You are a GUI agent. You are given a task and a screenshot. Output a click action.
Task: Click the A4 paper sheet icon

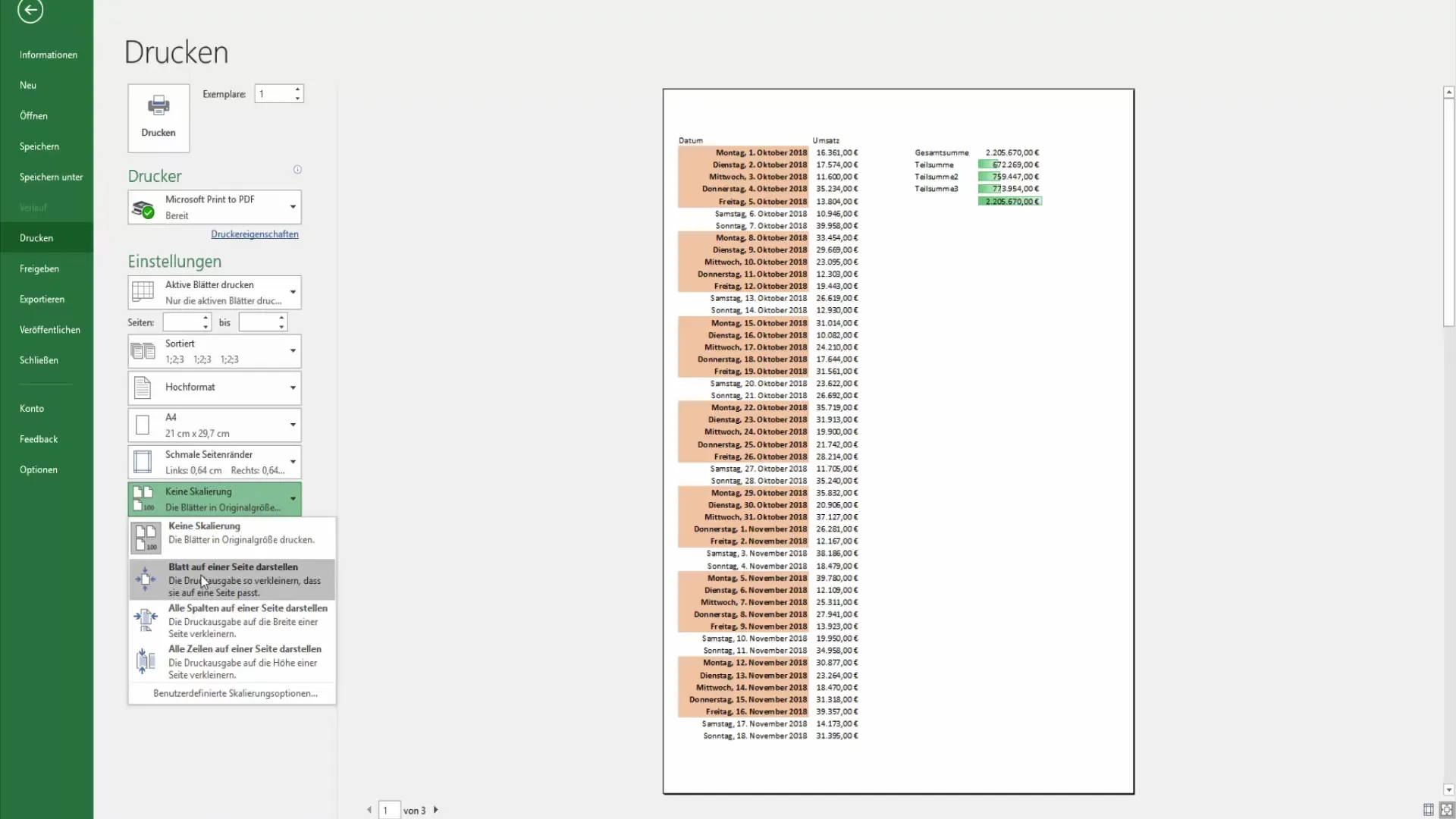coord(143,425)
